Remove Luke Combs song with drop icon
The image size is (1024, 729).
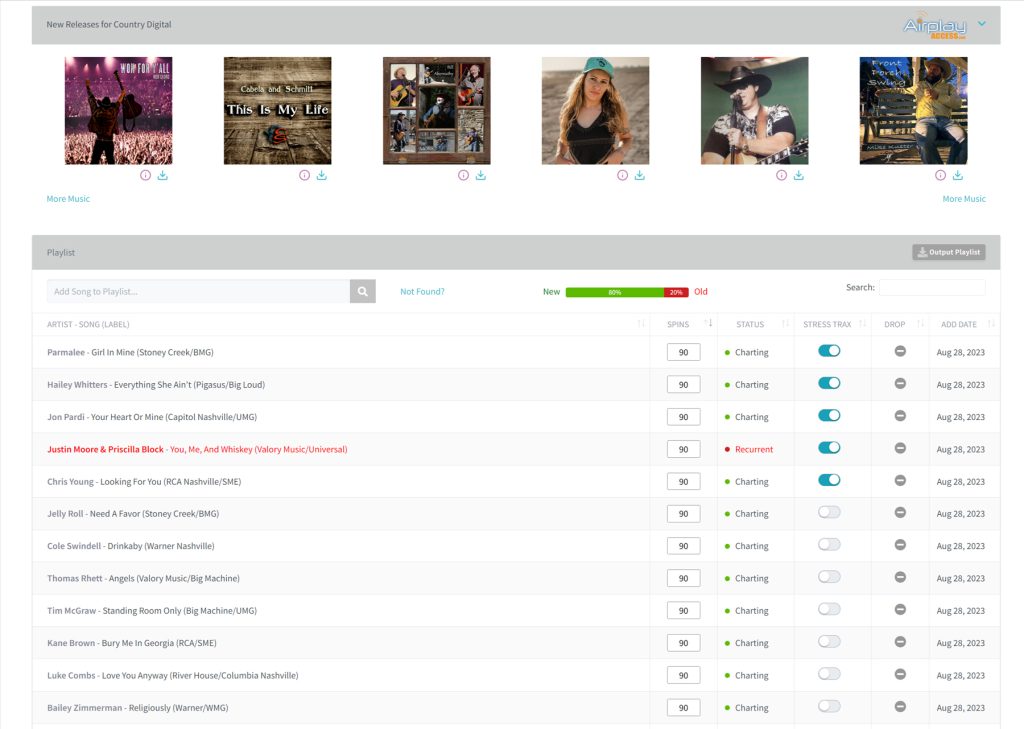click(x=900, y=675)
